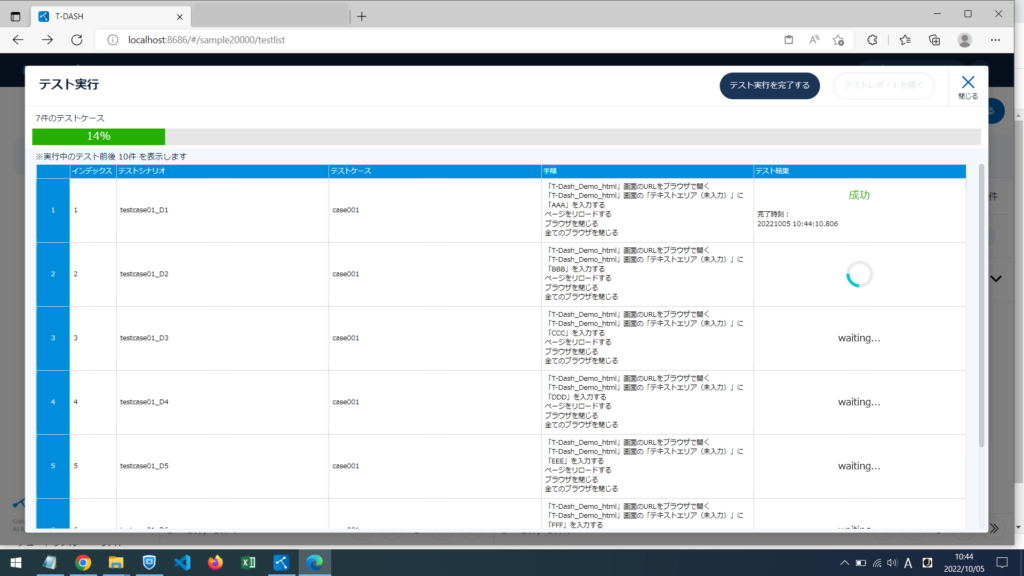Open the Edge extensions icon

point(871,40)
